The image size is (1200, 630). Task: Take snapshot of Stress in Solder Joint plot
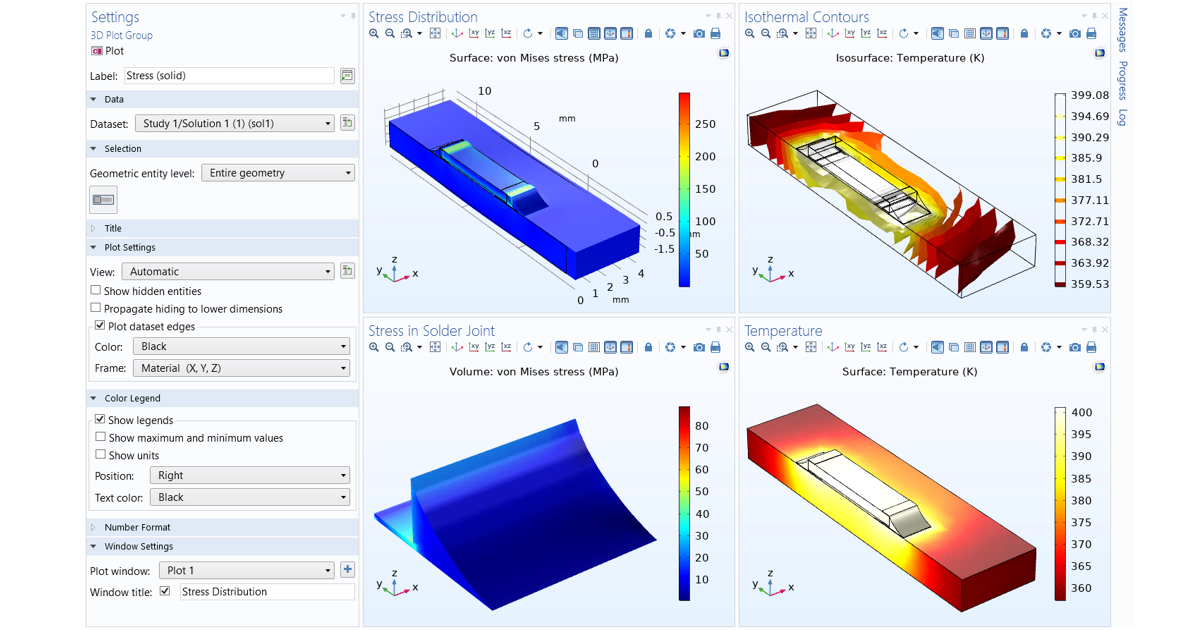tap(699, 348)
